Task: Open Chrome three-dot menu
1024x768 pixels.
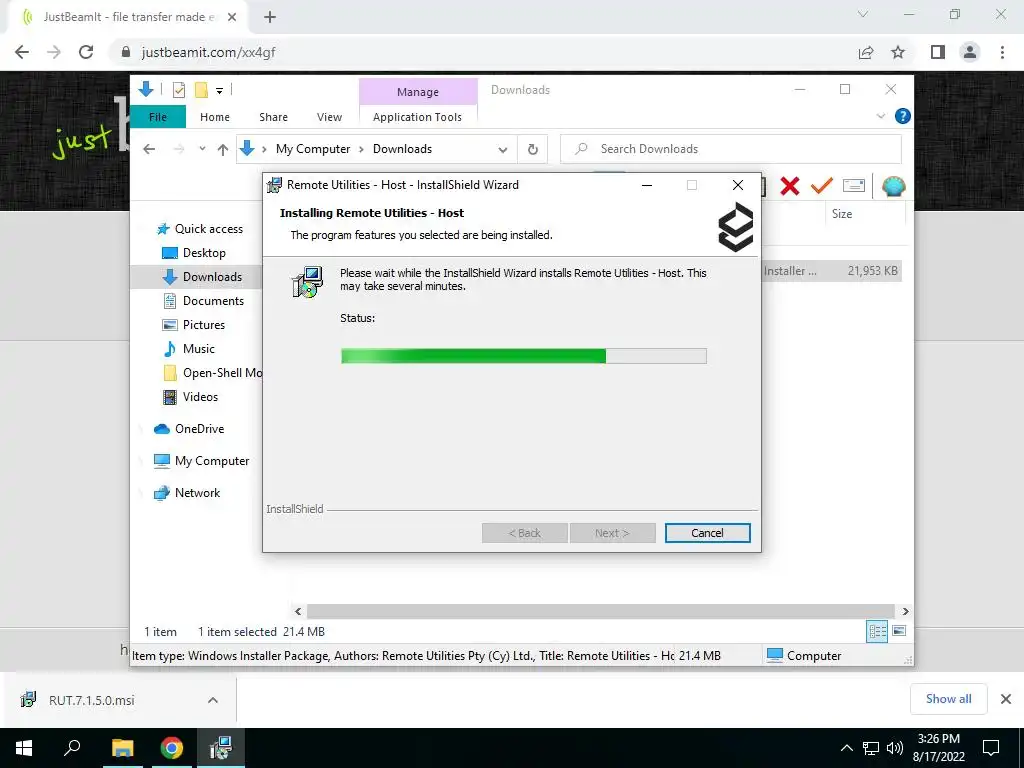Action: coord(1002,52)
